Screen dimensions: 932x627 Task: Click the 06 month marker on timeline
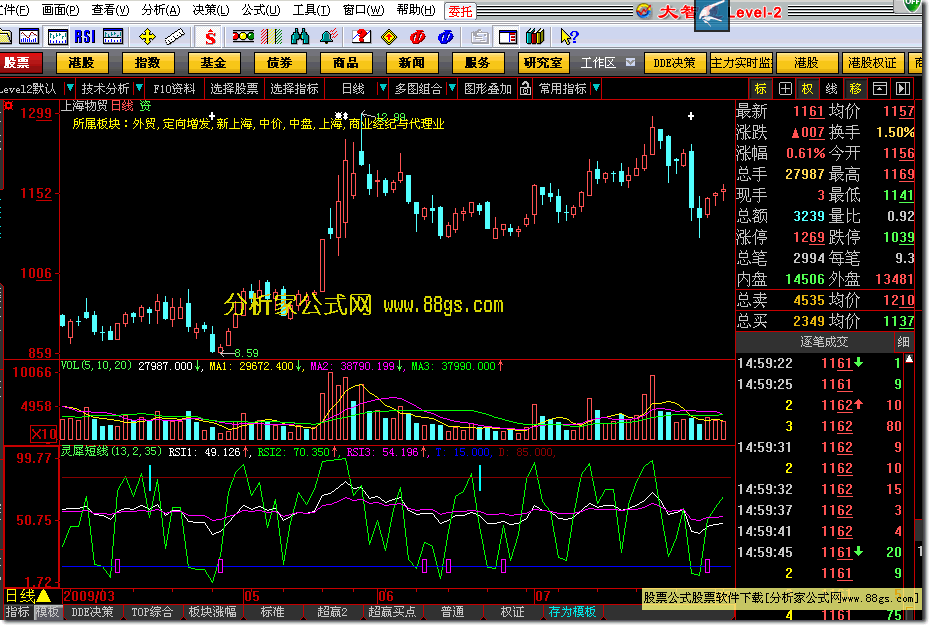point(386,596)
